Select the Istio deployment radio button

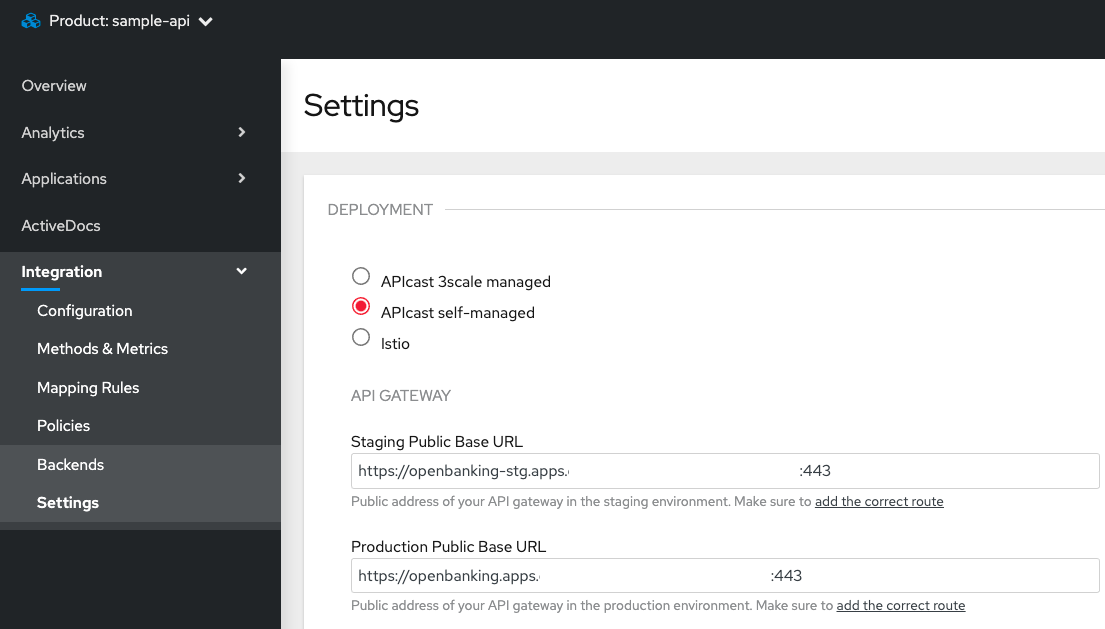(361, 338)
